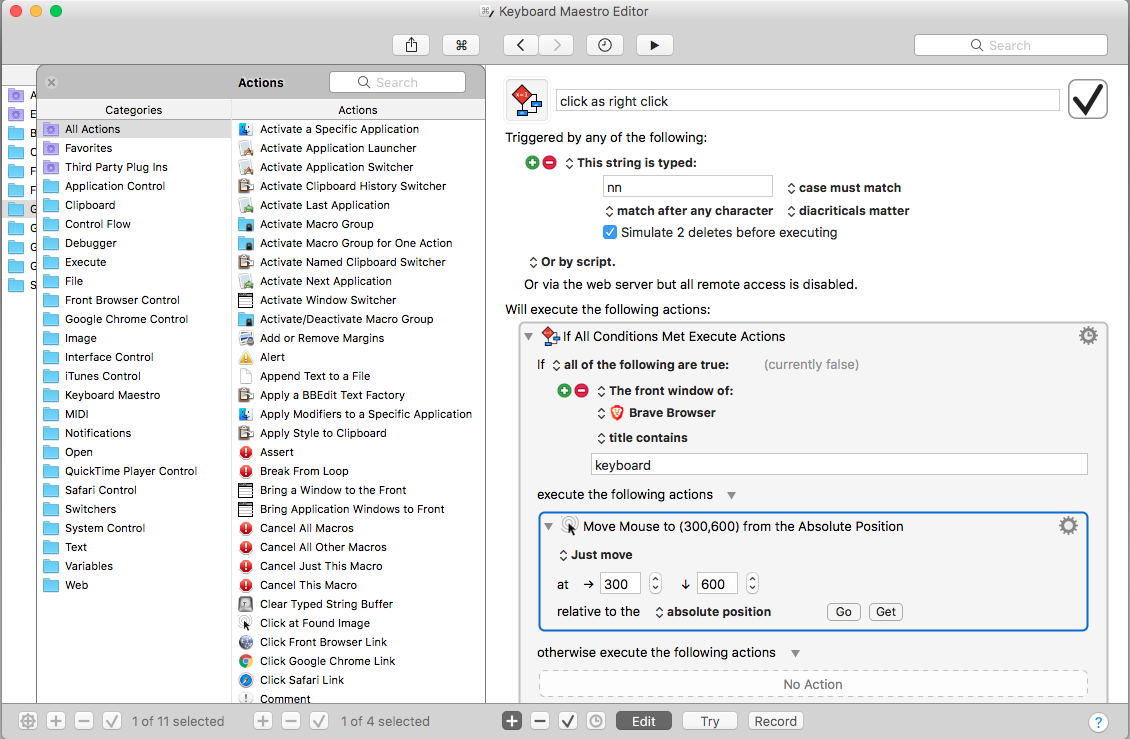Click the horizontal position field showing 300
The image size is (1130, 739).
pyautogui.click(x=620, y=584)
